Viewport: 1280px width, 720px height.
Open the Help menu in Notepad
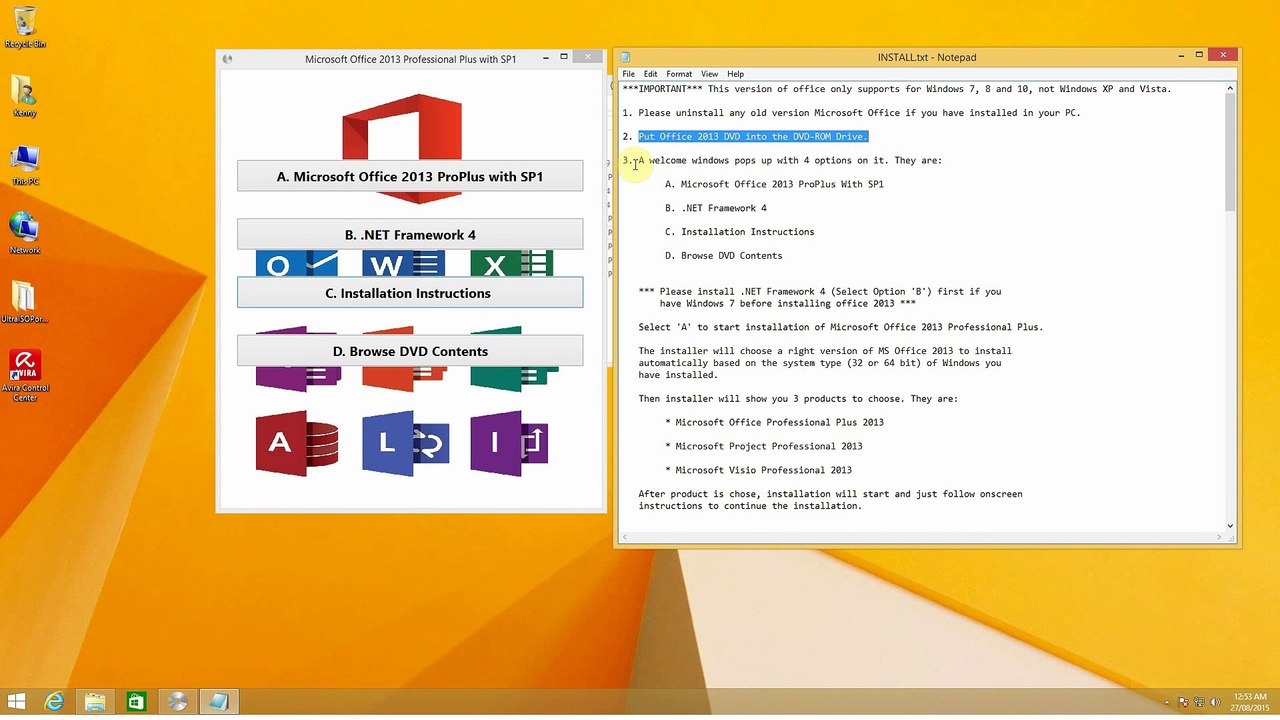tap(735, 74)
